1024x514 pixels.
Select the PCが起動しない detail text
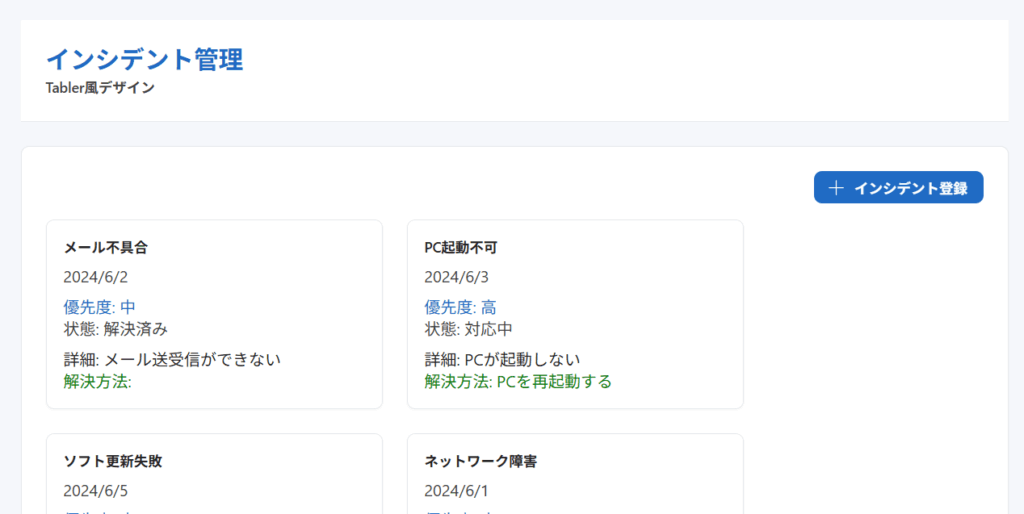[x=502, y=359]
